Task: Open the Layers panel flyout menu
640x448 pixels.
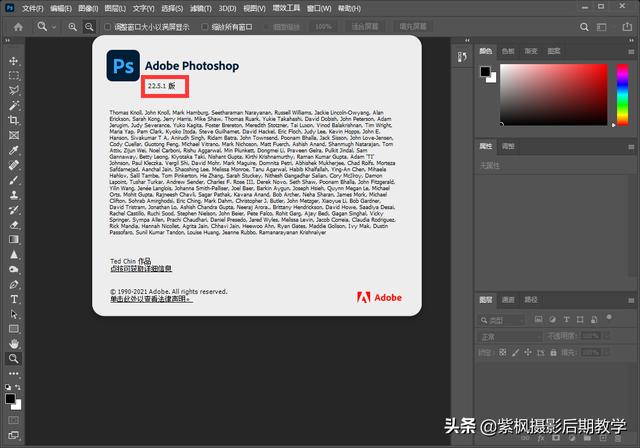Action: 631,300
